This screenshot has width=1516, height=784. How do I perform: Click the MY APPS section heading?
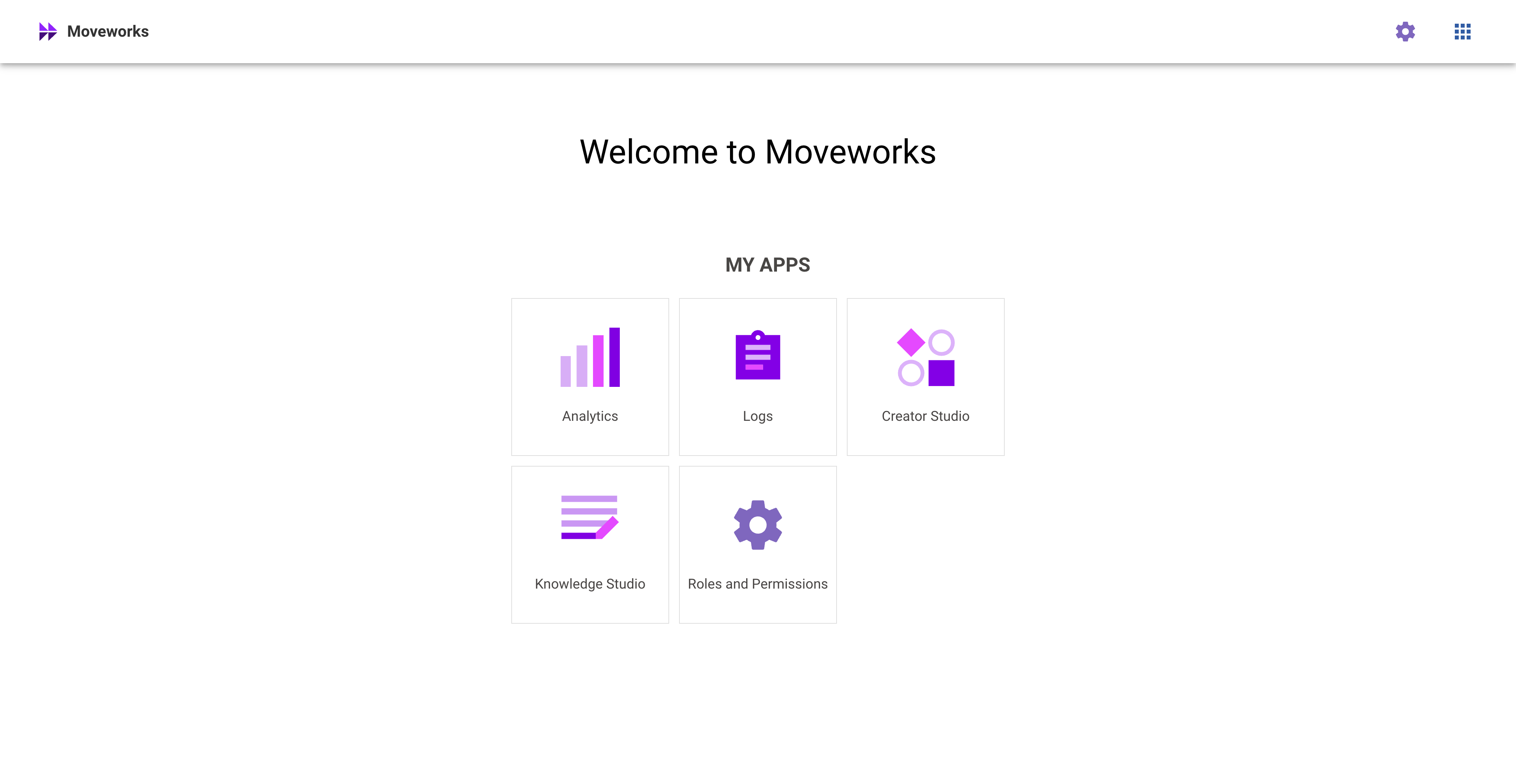(x=767, y=265)
